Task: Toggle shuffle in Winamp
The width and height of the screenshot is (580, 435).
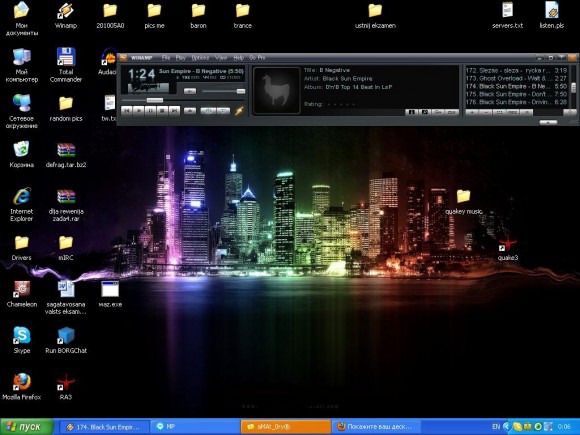Action: click(x=208, y=111)
